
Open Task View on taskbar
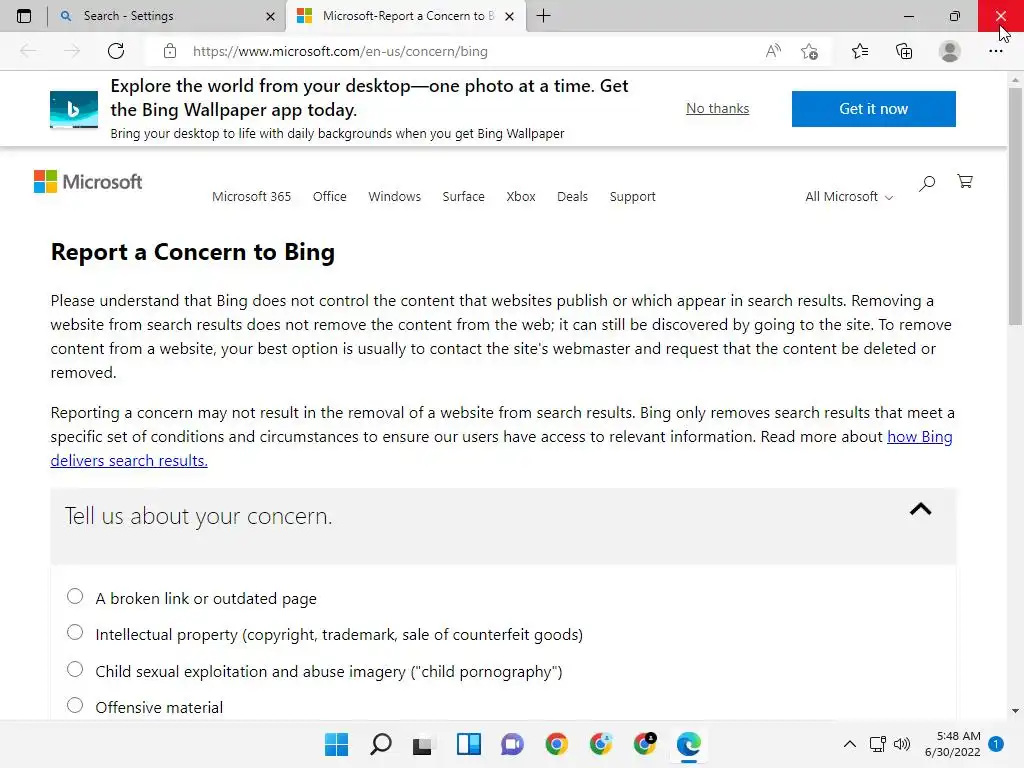click(423, 744)
